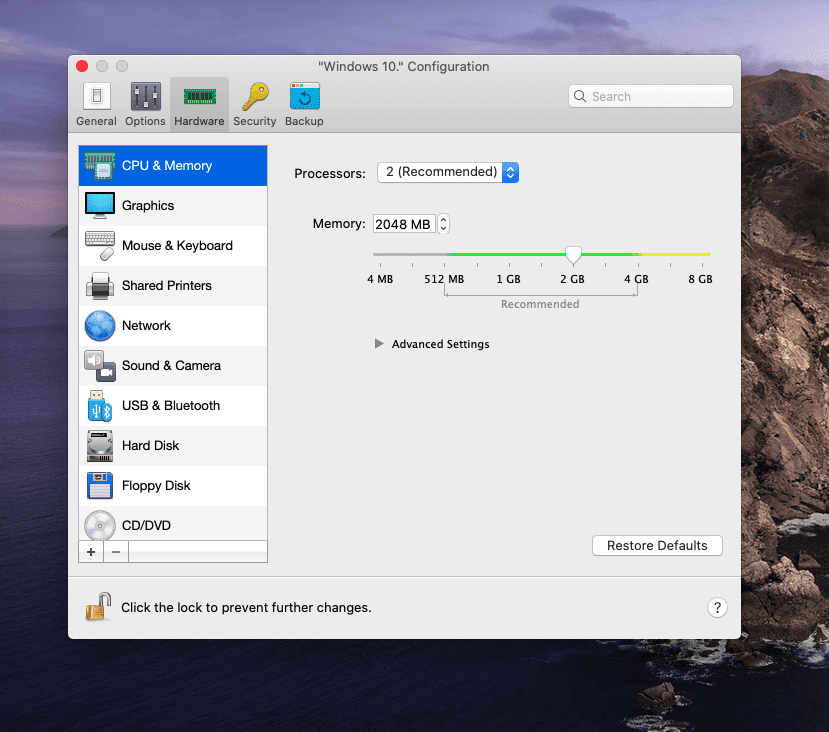
Task: Click the memory slider handle
Action: click(x=573, y=256)
